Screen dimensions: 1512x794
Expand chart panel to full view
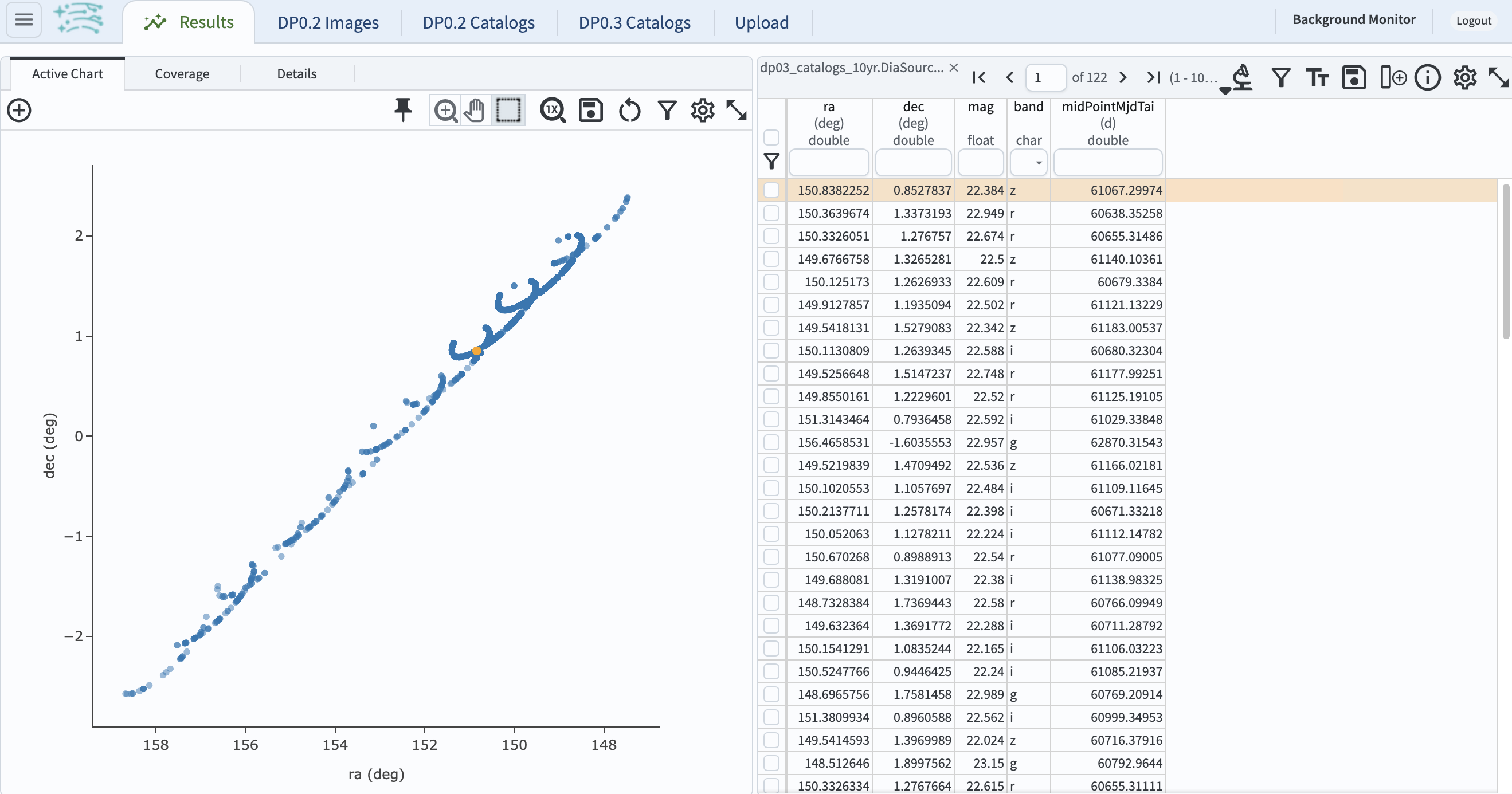(737, 111)
